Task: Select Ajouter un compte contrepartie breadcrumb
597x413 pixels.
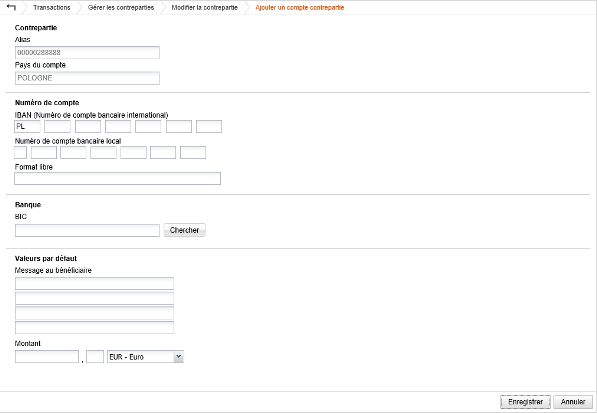Action: [300, 8]
